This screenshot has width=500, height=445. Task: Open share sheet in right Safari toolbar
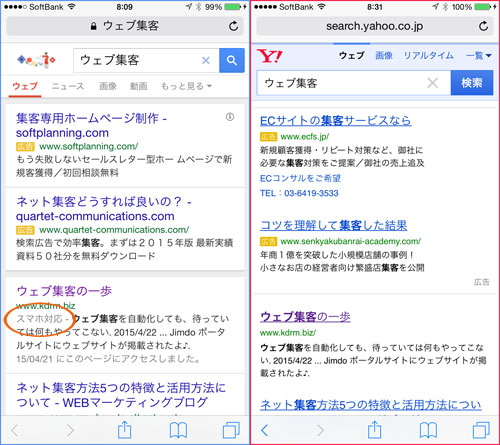pos(374,430)
